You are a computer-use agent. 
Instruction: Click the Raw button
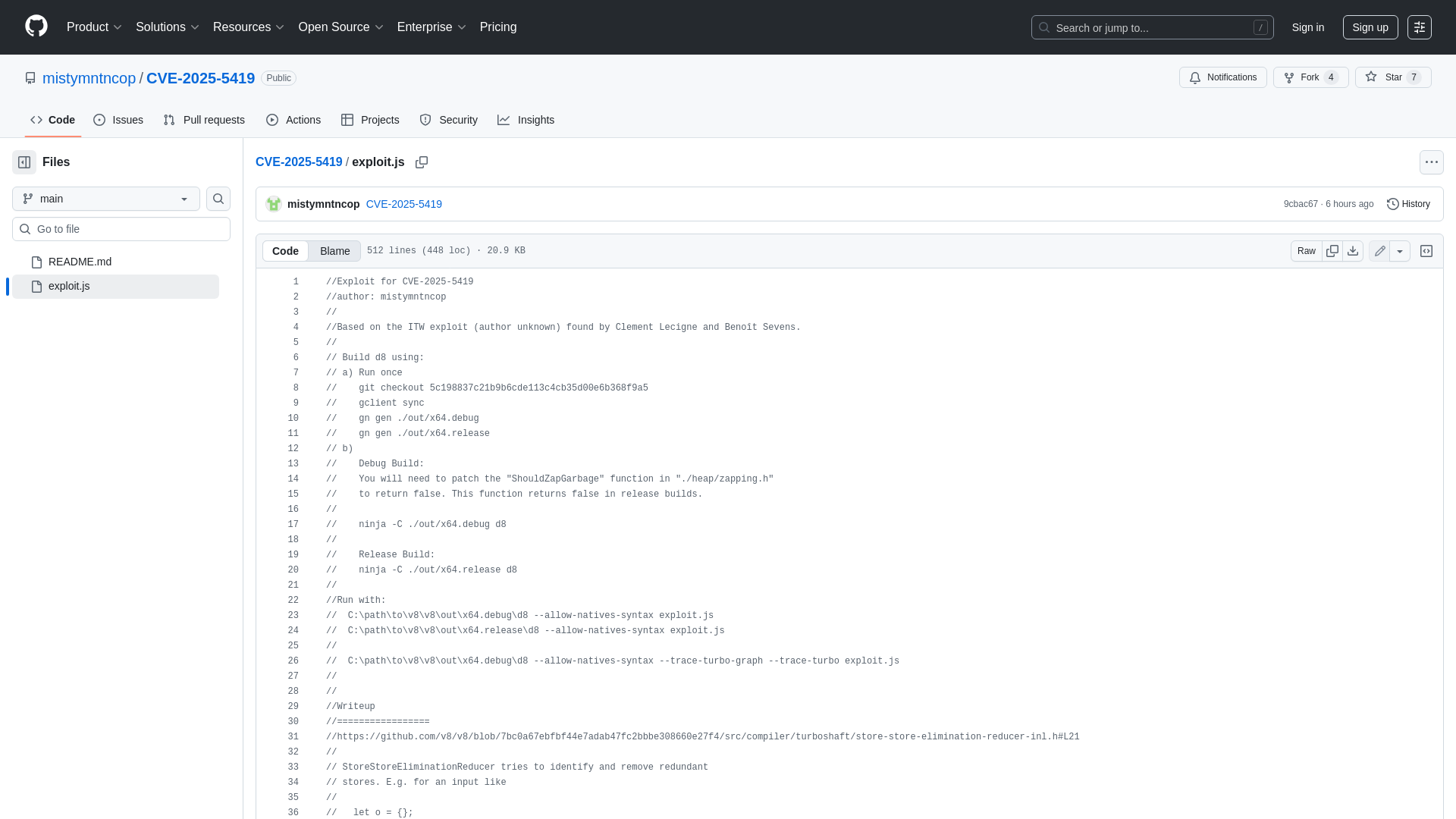tap(1306, 251)
